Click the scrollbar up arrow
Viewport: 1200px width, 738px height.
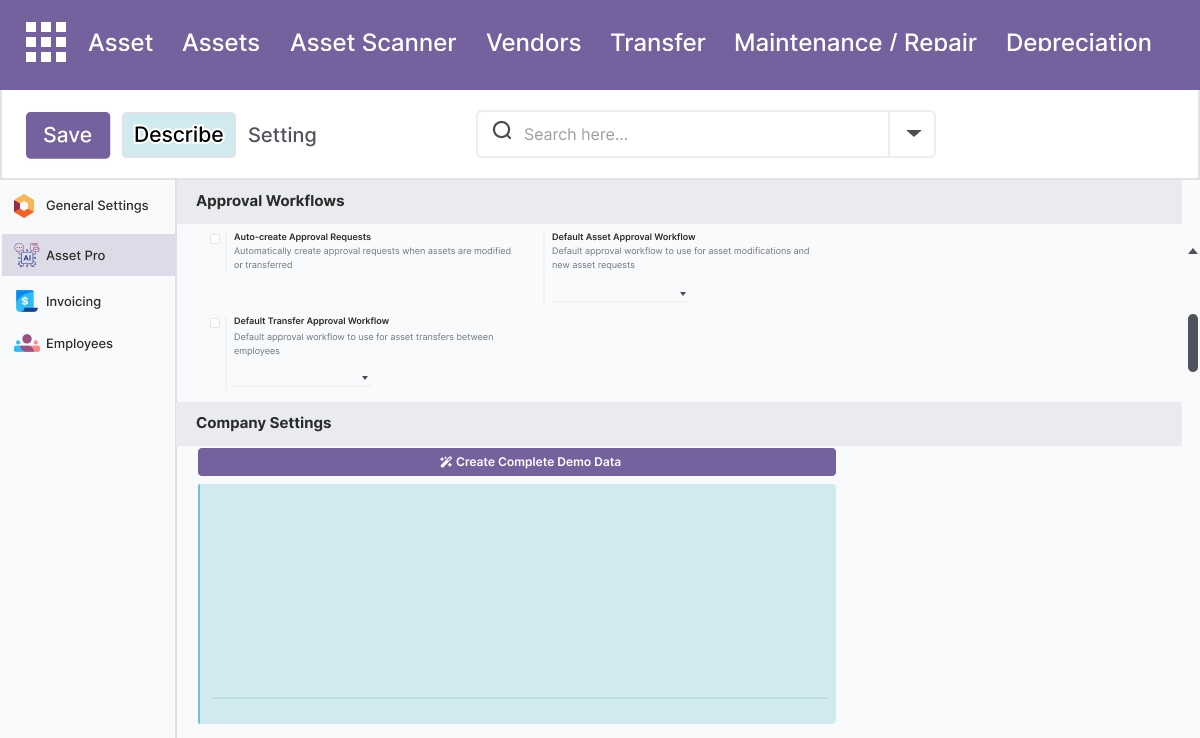pyautogui.click(x=1192, y=250)
